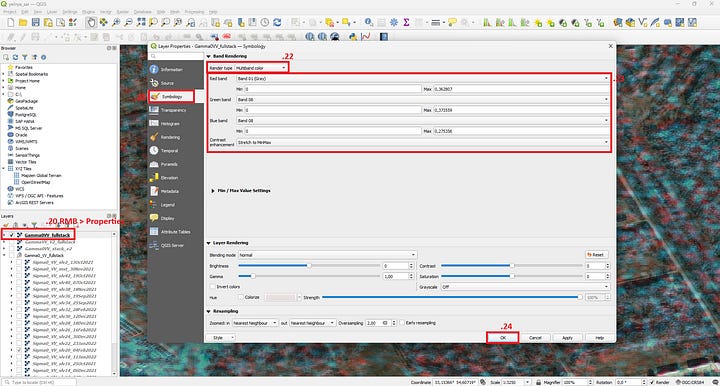Open the Zoomed in resampling dropdown
This screenshot has width=720, height=386.
click(x=255, y=323)
